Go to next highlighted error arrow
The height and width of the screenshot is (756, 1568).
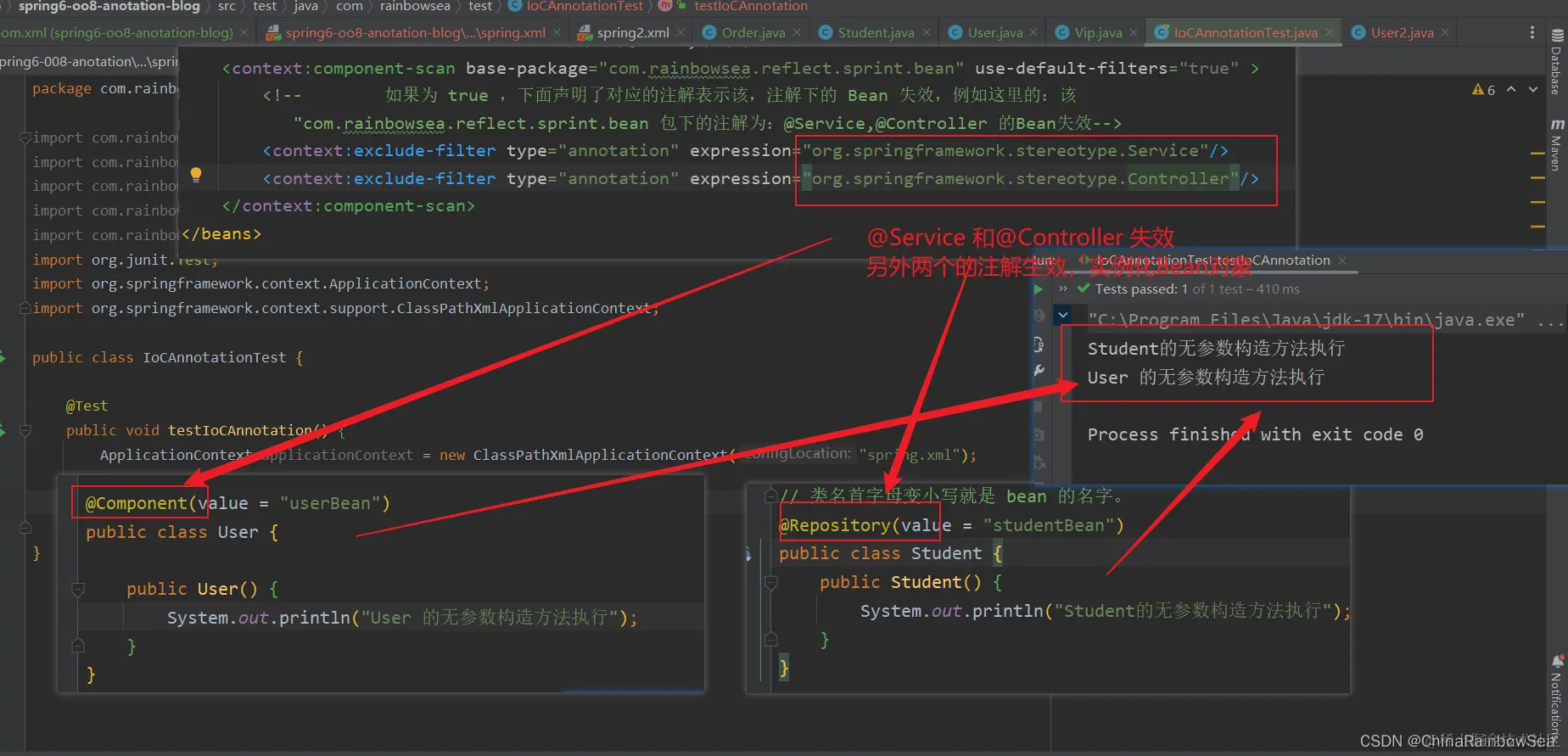coord(1533,89)
